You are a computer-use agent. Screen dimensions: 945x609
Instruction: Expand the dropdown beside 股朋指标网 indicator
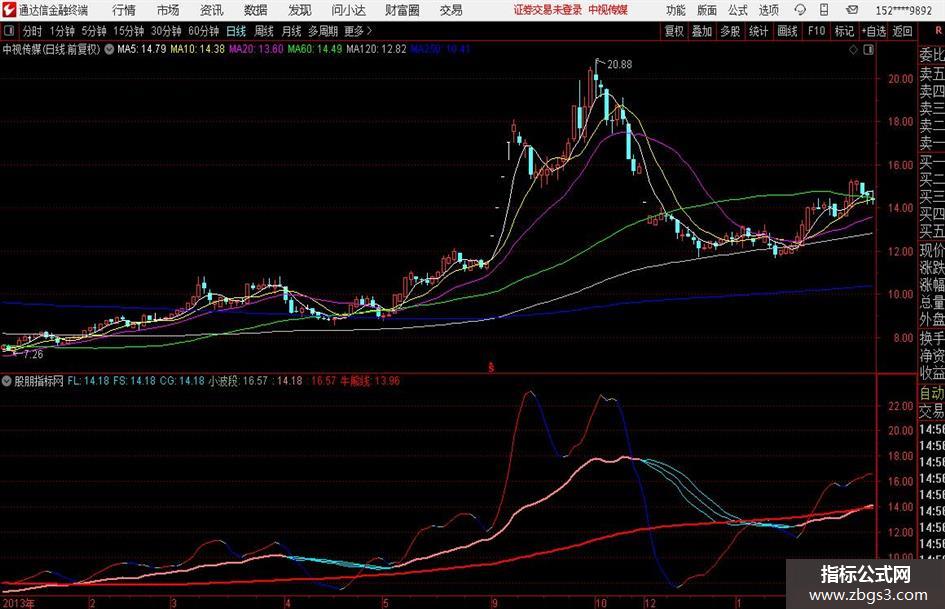(x=7, y=381)
